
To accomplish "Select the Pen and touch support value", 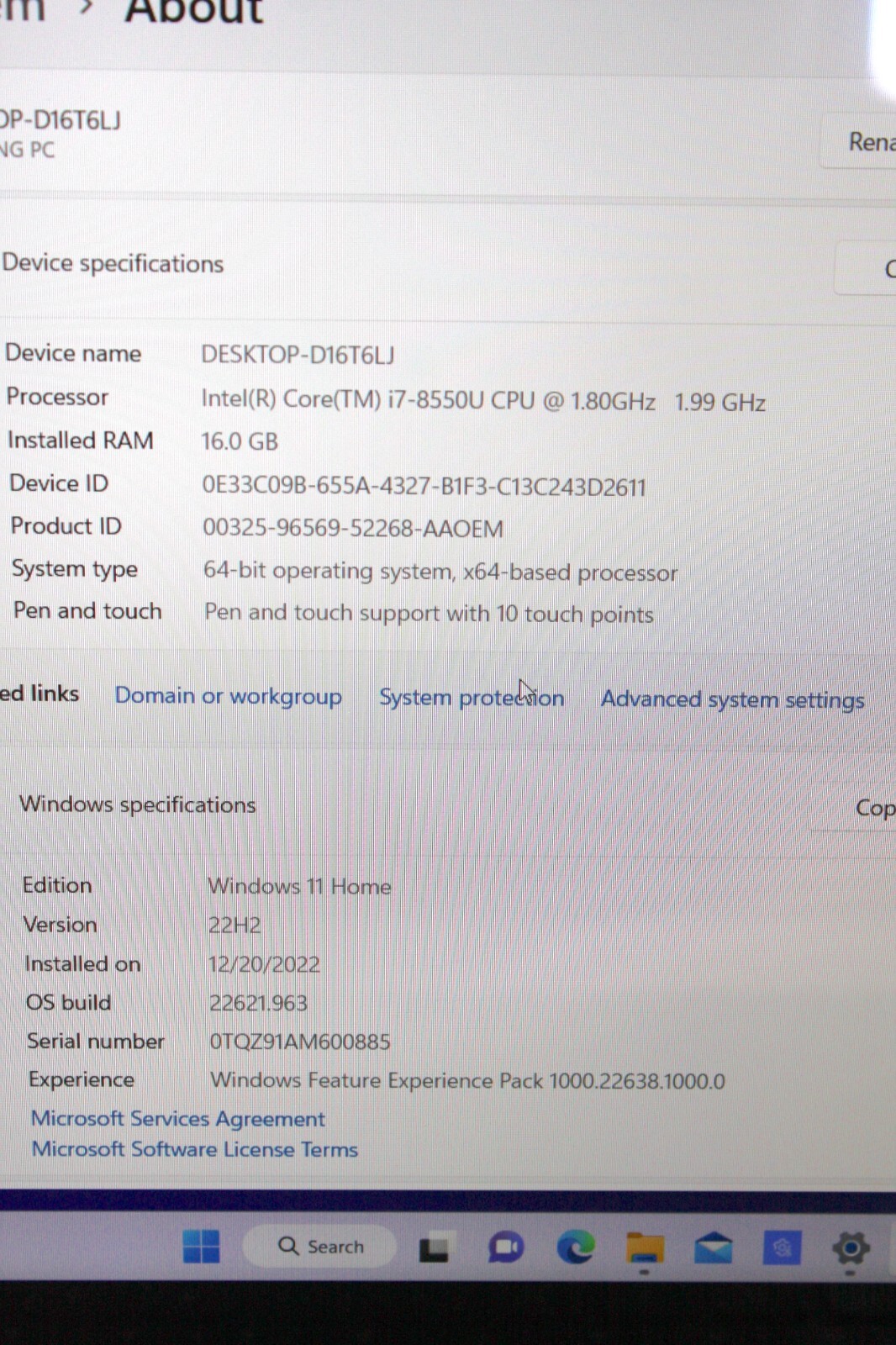I will point(429,614).
